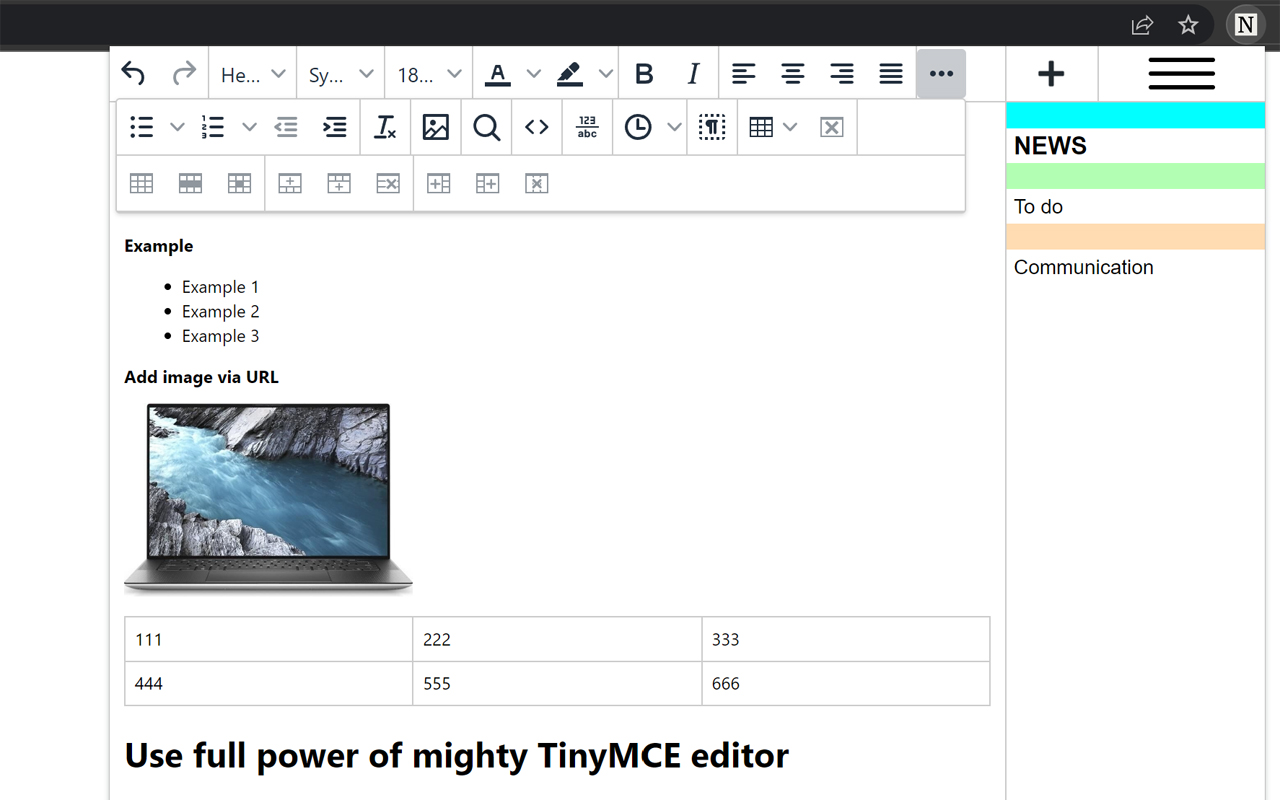This screenshot has height=800, width=1280.
Task: Undo the last edit
Action: [133, 74]
